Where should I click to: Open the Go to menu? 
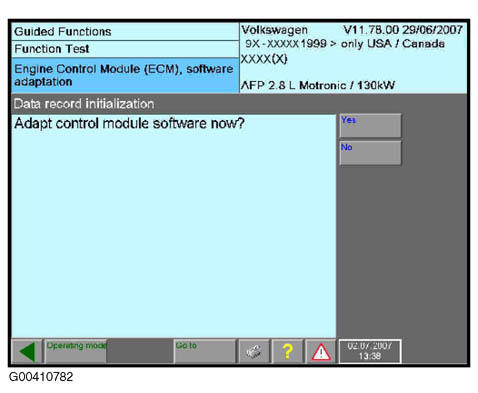point(205,351)
